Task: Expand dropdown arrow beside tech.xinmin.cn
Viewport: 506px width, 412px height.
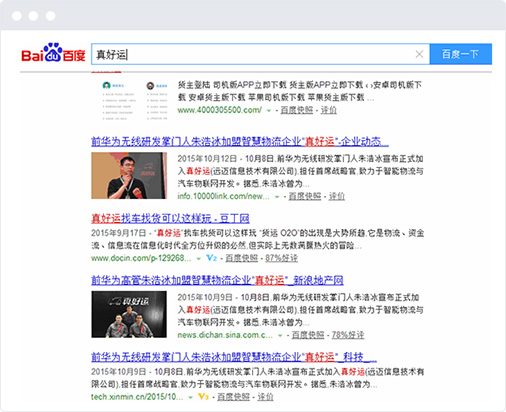Action: [190, 397]
